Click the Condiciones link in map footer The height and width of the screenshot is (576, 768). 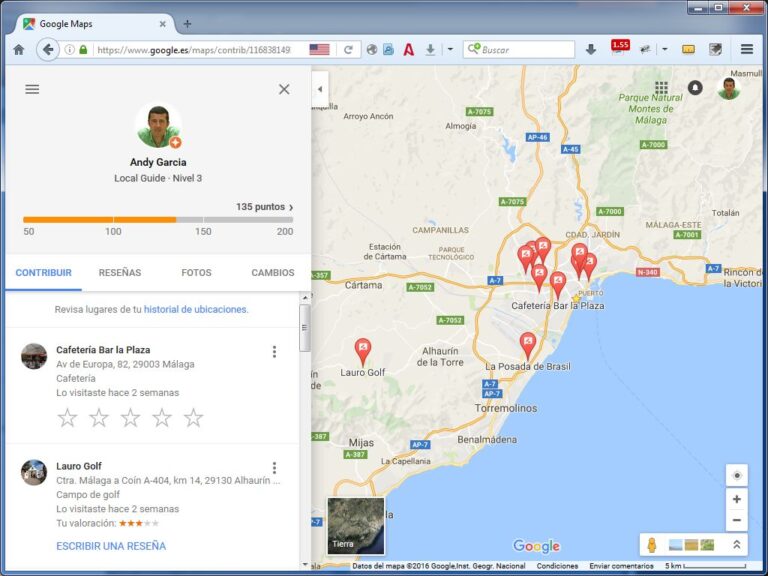(x=557, y=566)
